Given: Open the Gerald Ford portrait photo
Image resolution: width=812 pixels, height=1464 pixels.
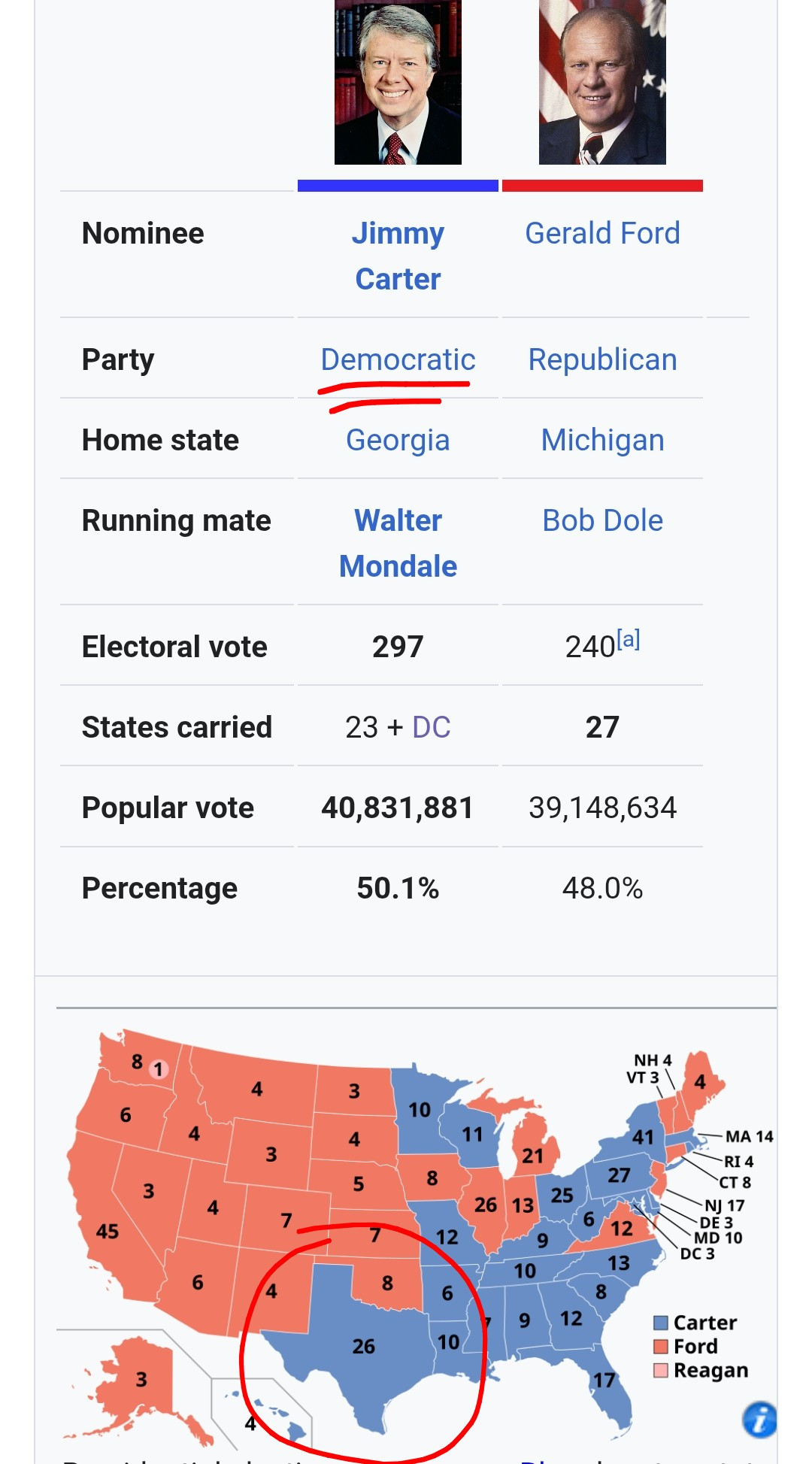Looking at the screenshot, I should pyautogui.click(x=602, y=82).
